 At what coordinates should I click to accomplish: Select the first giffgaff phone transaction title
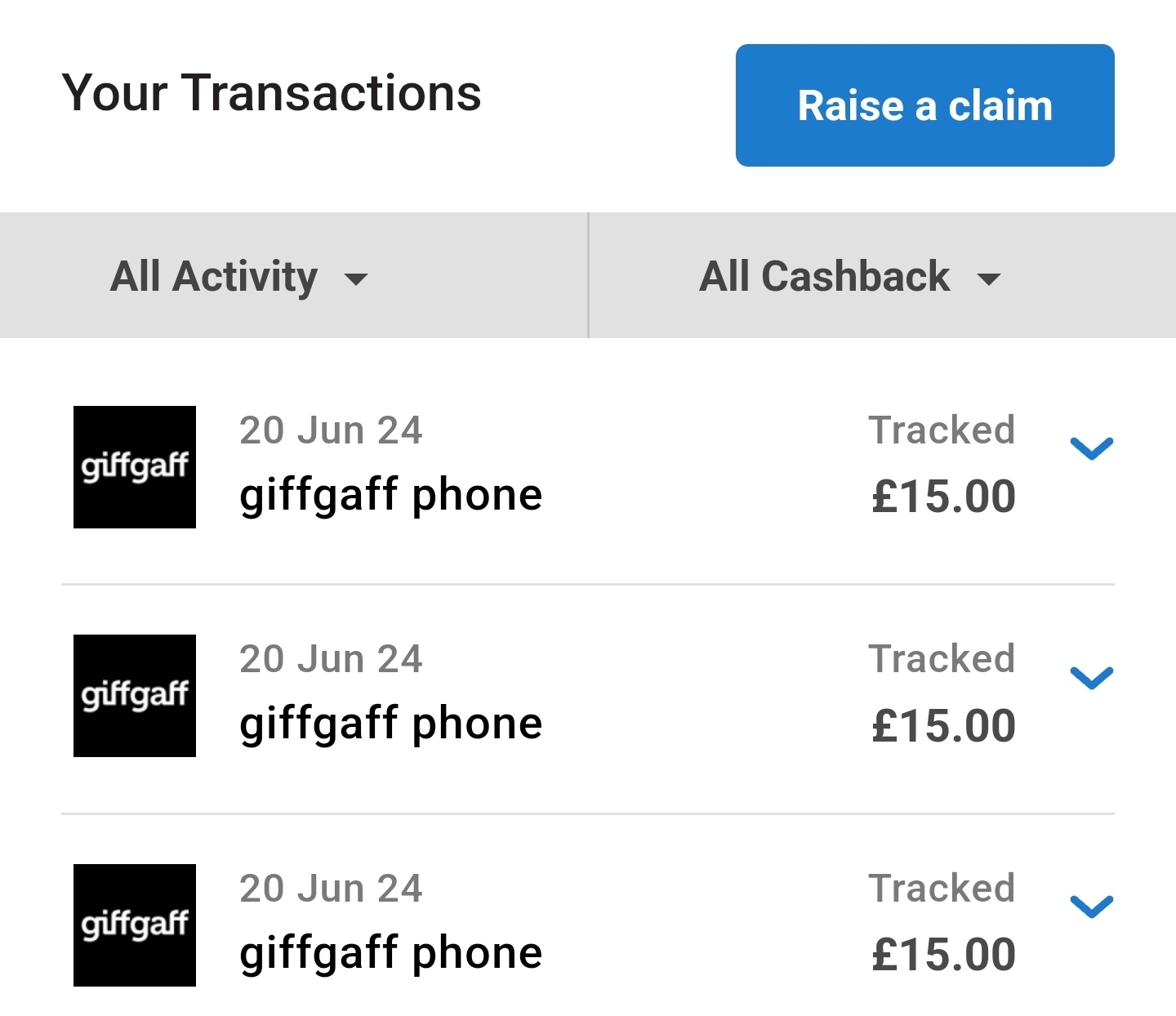click(x=391, y=495)
